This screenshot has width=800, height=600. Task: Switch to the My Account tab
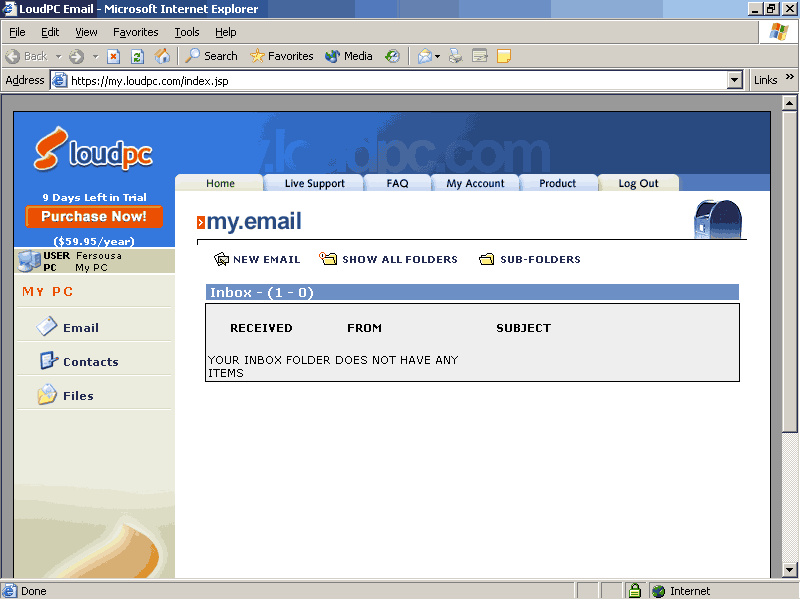pos(475,183)
